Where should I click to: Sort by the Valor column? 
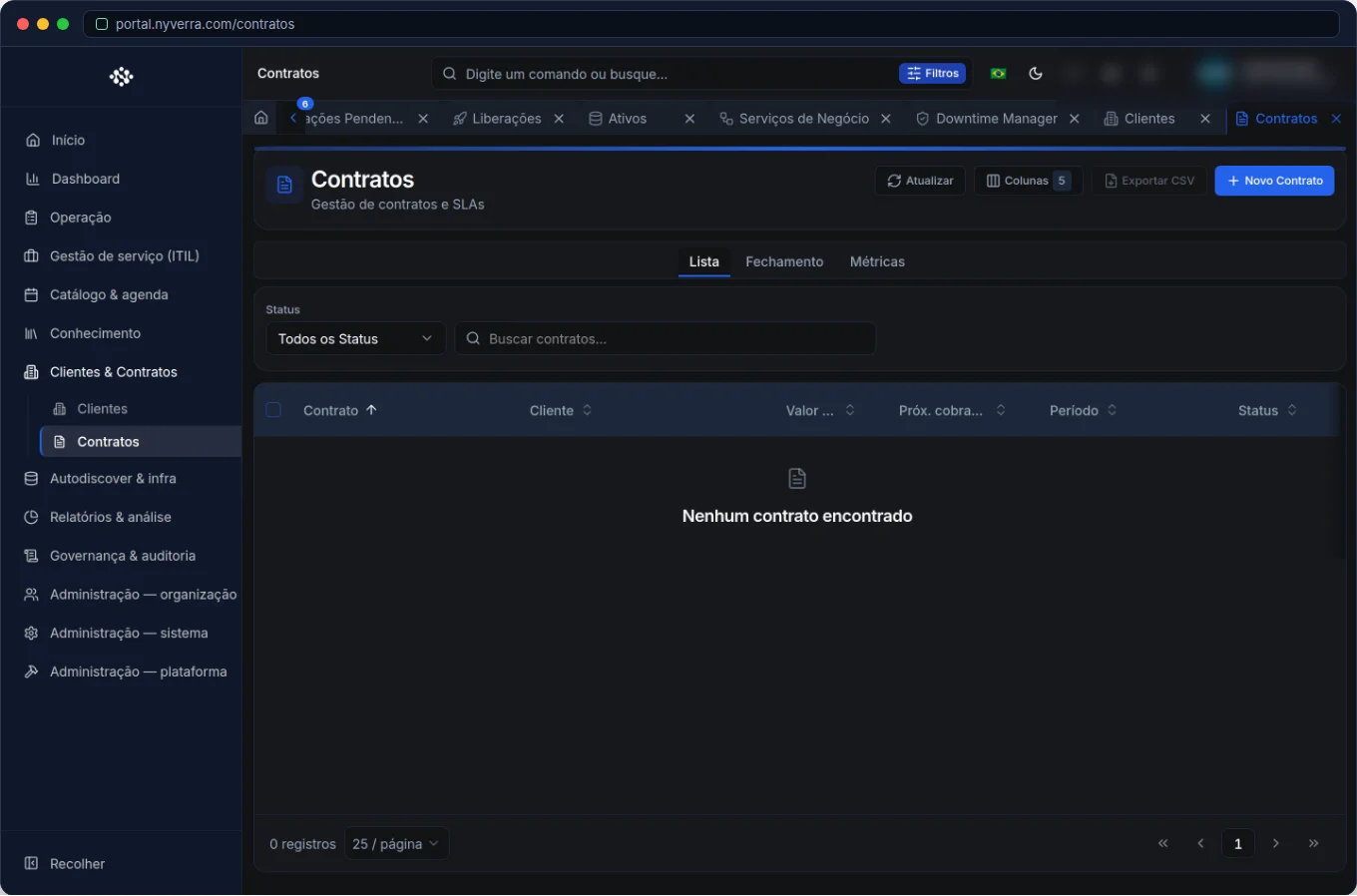(x=820, y=410)
